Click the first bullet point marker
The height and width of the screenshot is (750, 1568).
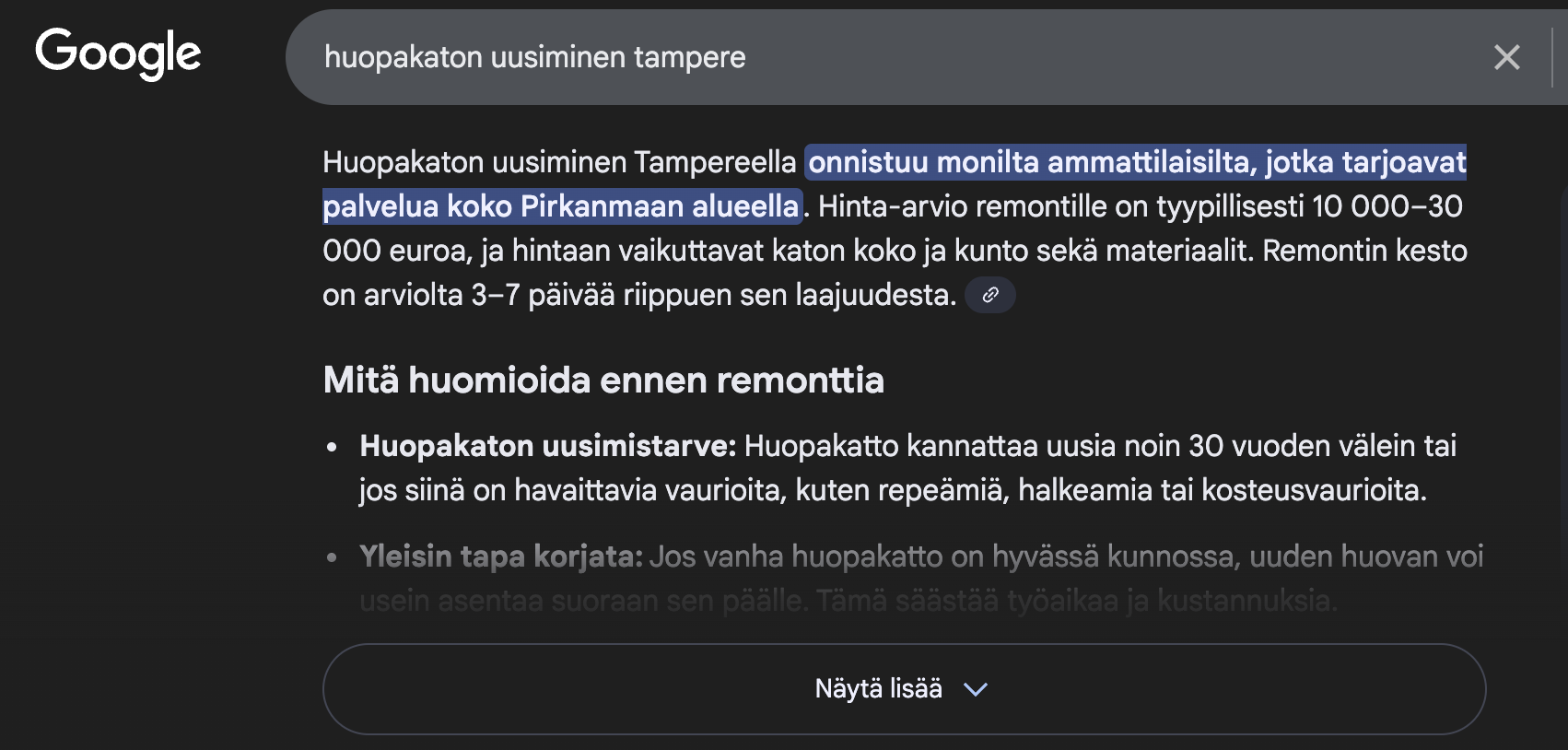(x=333, y=446)
